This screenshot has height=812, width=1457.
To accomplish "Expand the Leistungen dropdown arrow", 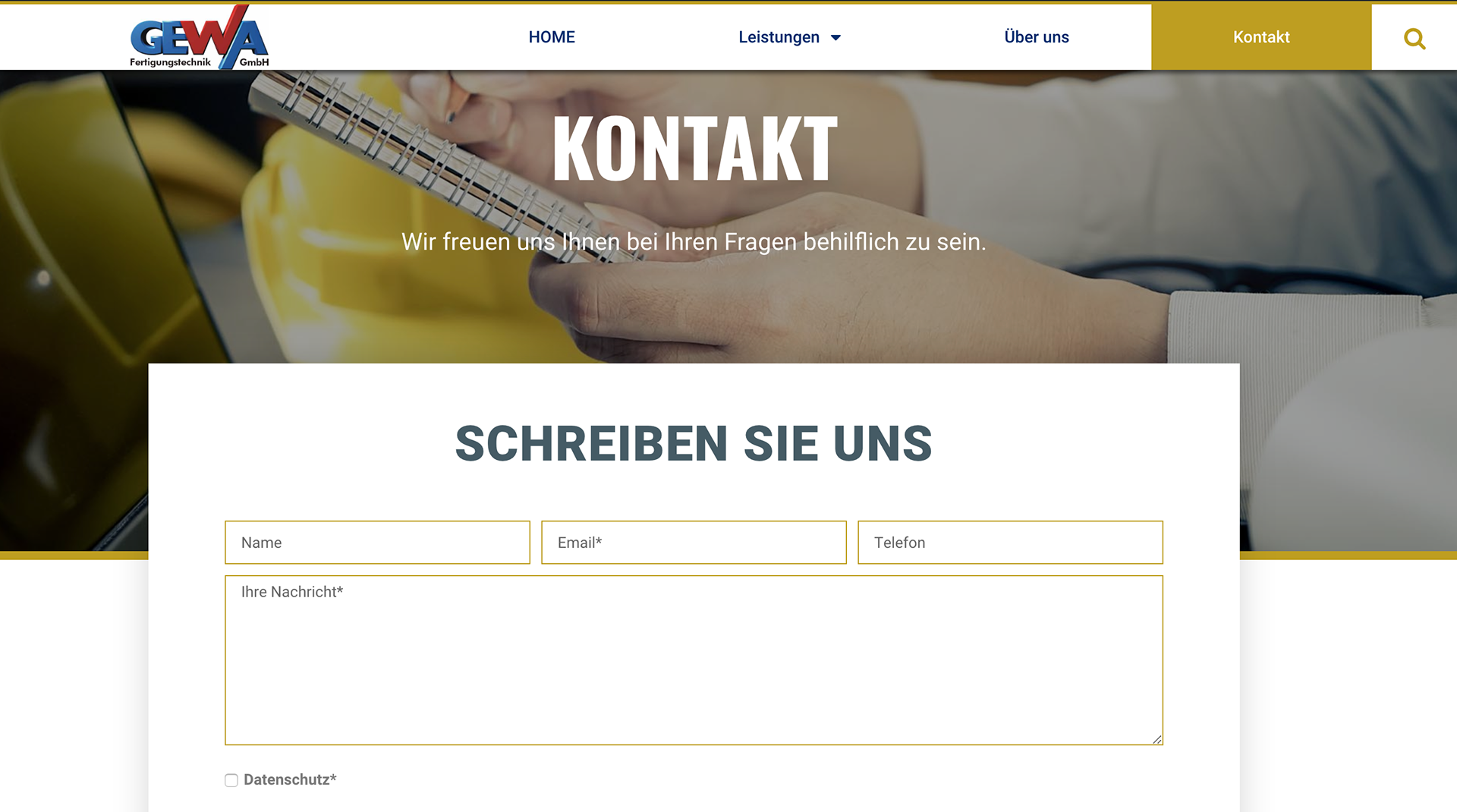I will [x=835, y=38].
